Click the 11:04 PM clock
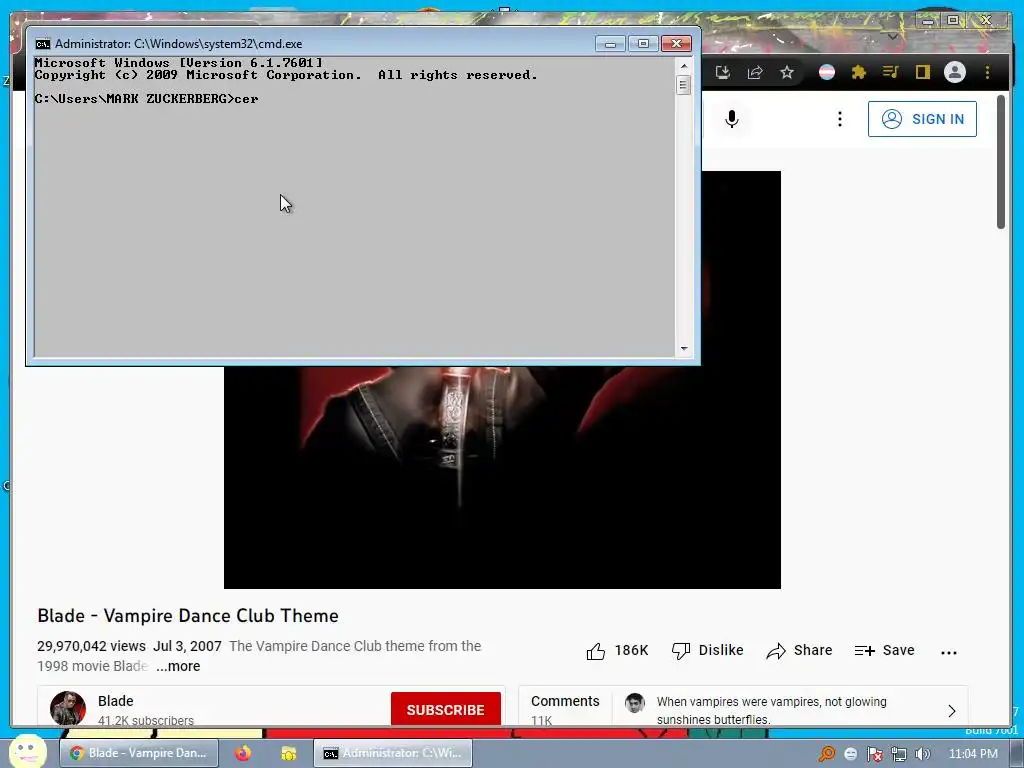This screenshot has height=768, width=1024. 973,754
